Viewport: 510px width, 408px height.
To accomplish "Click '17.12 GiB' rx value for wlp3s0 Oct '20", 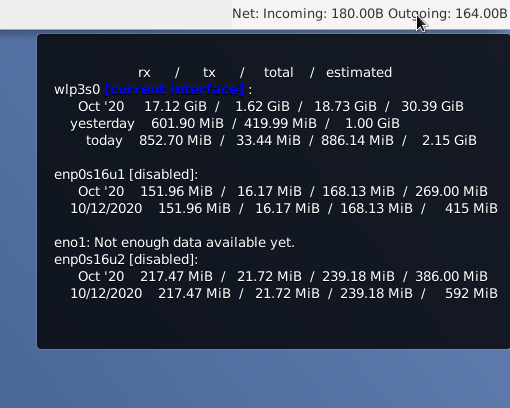I will pos(175,107).
